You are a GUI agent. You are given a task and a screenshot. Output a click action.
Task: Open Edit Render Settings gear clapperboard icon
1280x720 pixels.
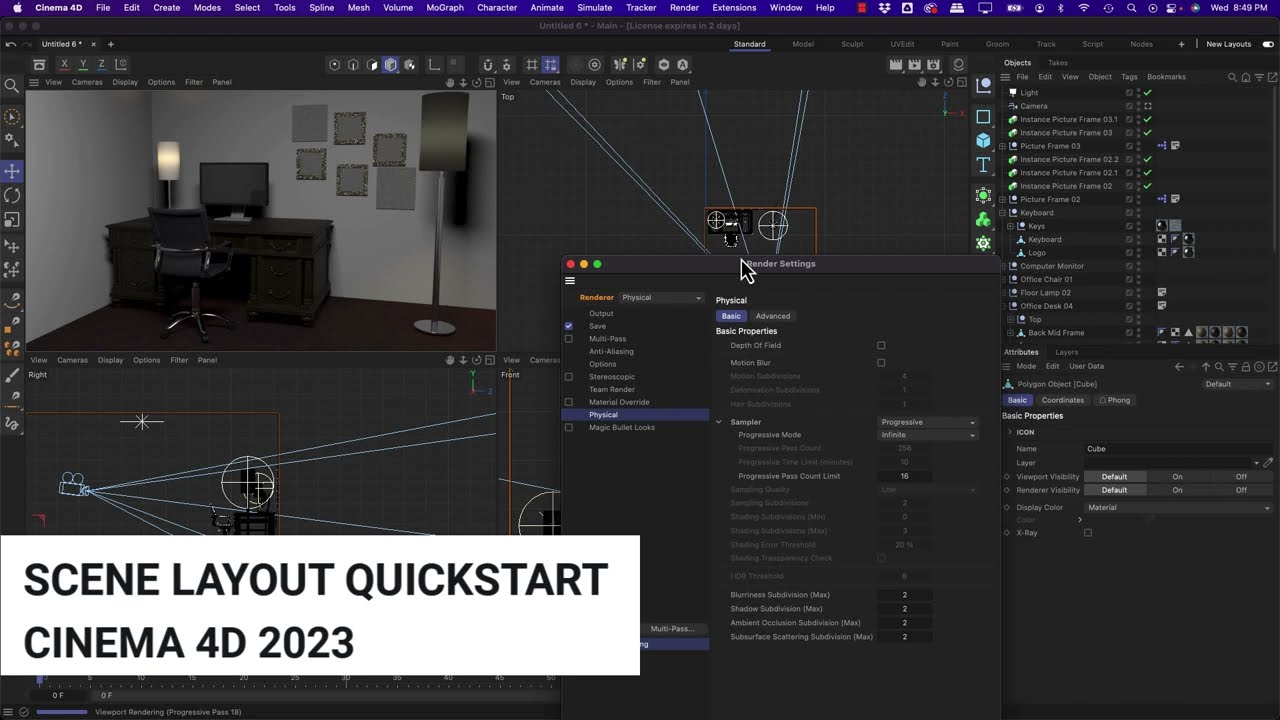point(936,65)
